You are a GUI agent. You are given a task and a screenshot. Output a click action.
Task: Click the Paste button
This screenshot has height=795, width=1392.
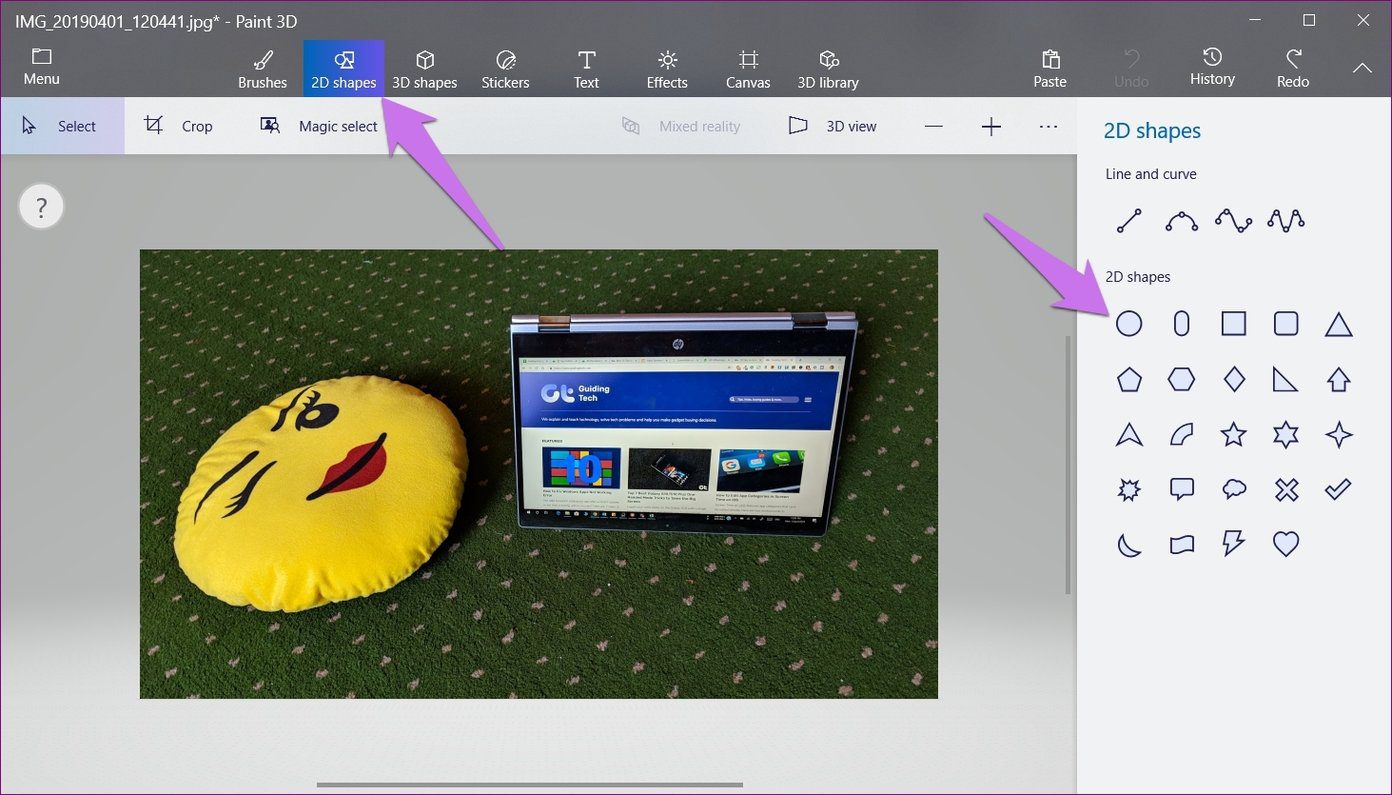click(x=1050, y=69)
